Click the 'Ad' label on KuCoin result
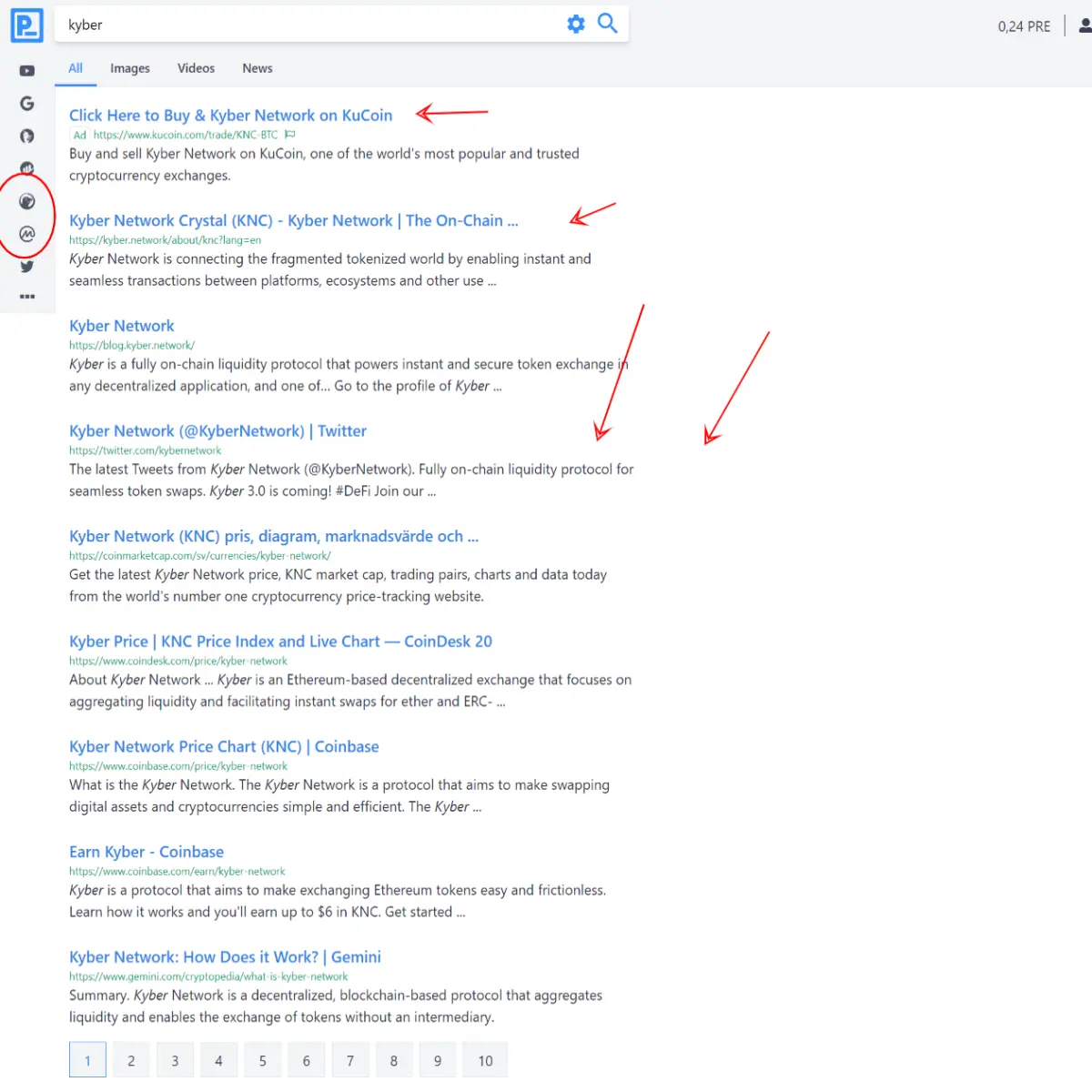The height and width of the screenshot is (1092, 1092). tap(80, 135)
